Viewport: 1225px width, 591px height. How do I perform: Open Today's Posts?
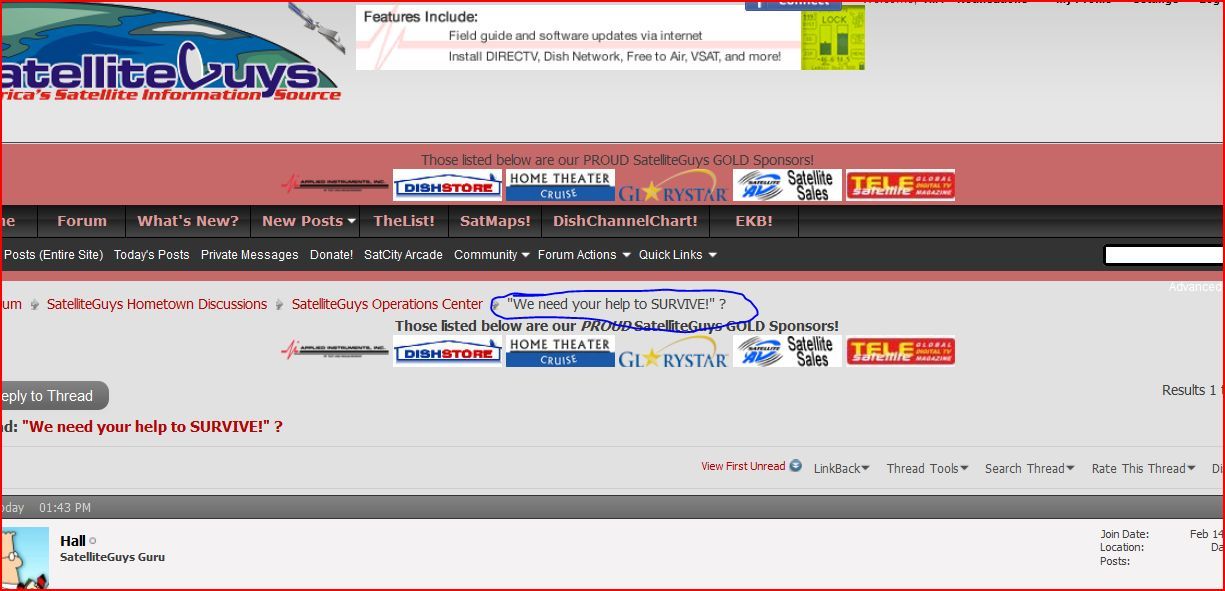(151, 255)
